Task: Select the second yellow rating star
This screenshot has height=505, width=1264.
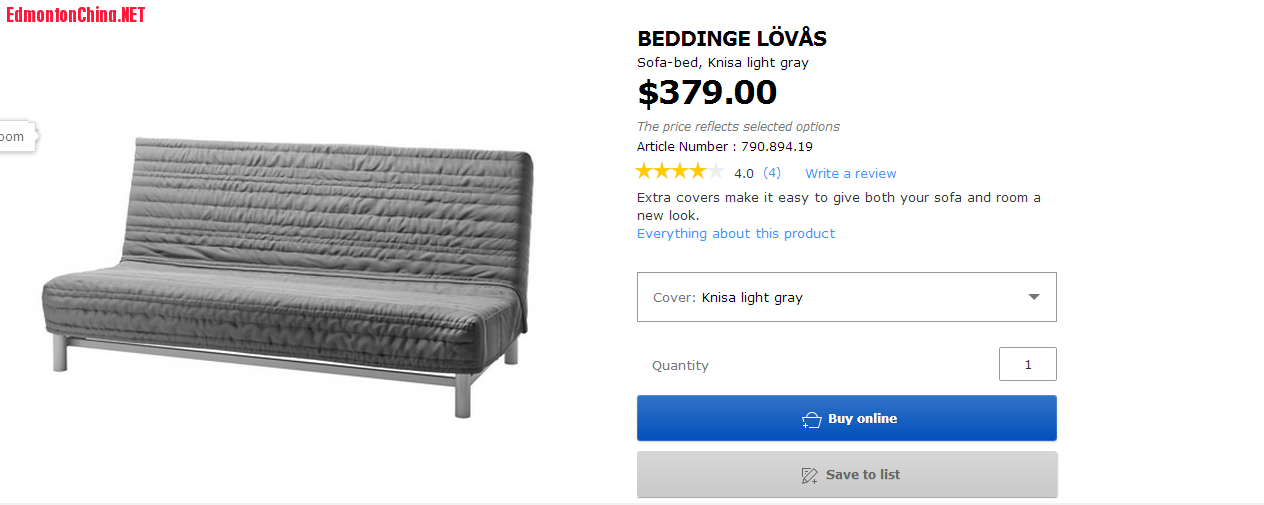Action: coord(663,172)
